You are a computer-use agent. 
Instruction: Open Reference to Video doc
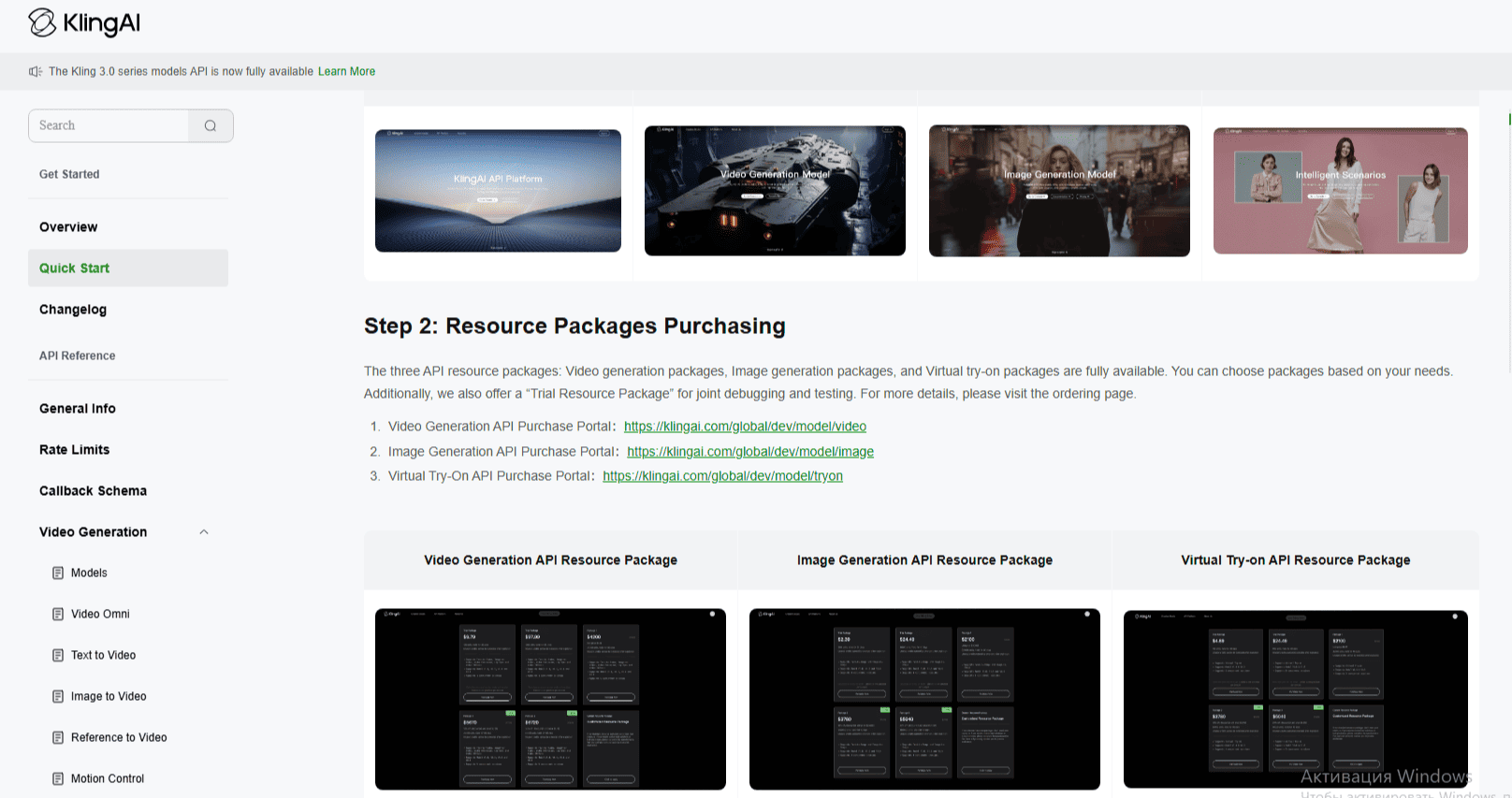click(x=119, y=738)
